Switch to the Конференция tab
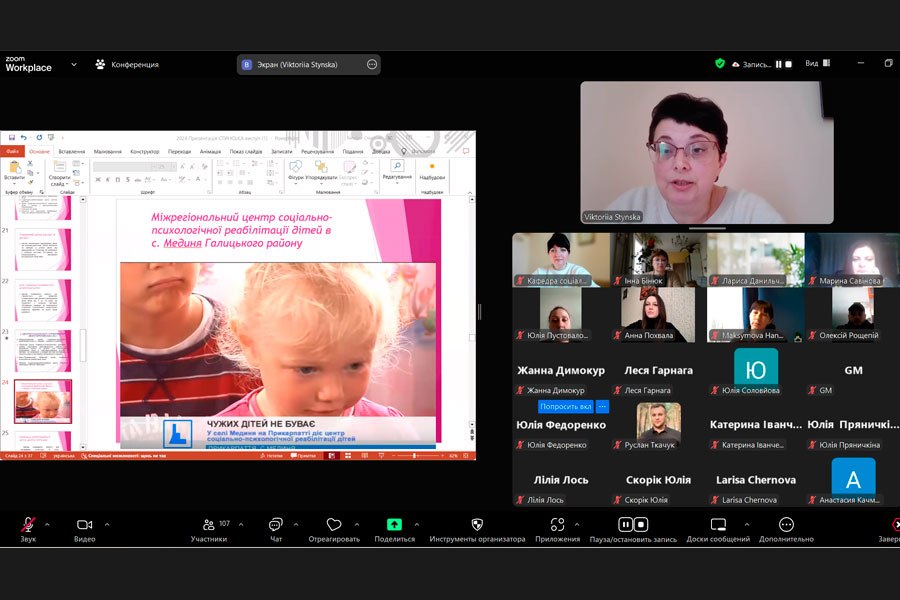The image size is (900, 600). (127, 65)
